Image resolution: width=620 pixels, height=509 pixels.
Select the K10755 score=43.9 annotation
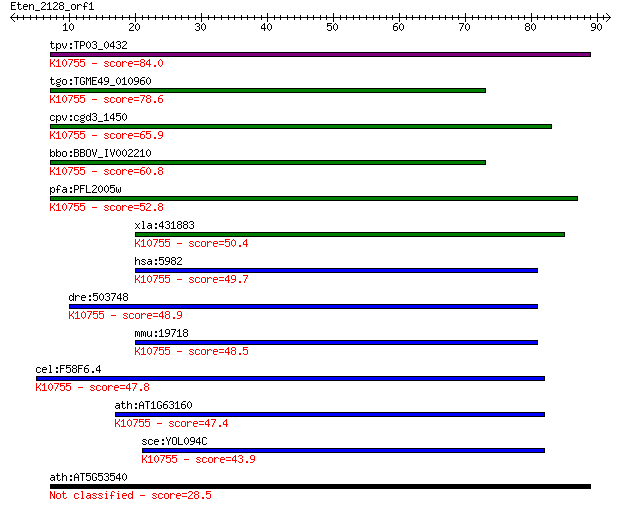pyautogui.click(x=198, y=460)
